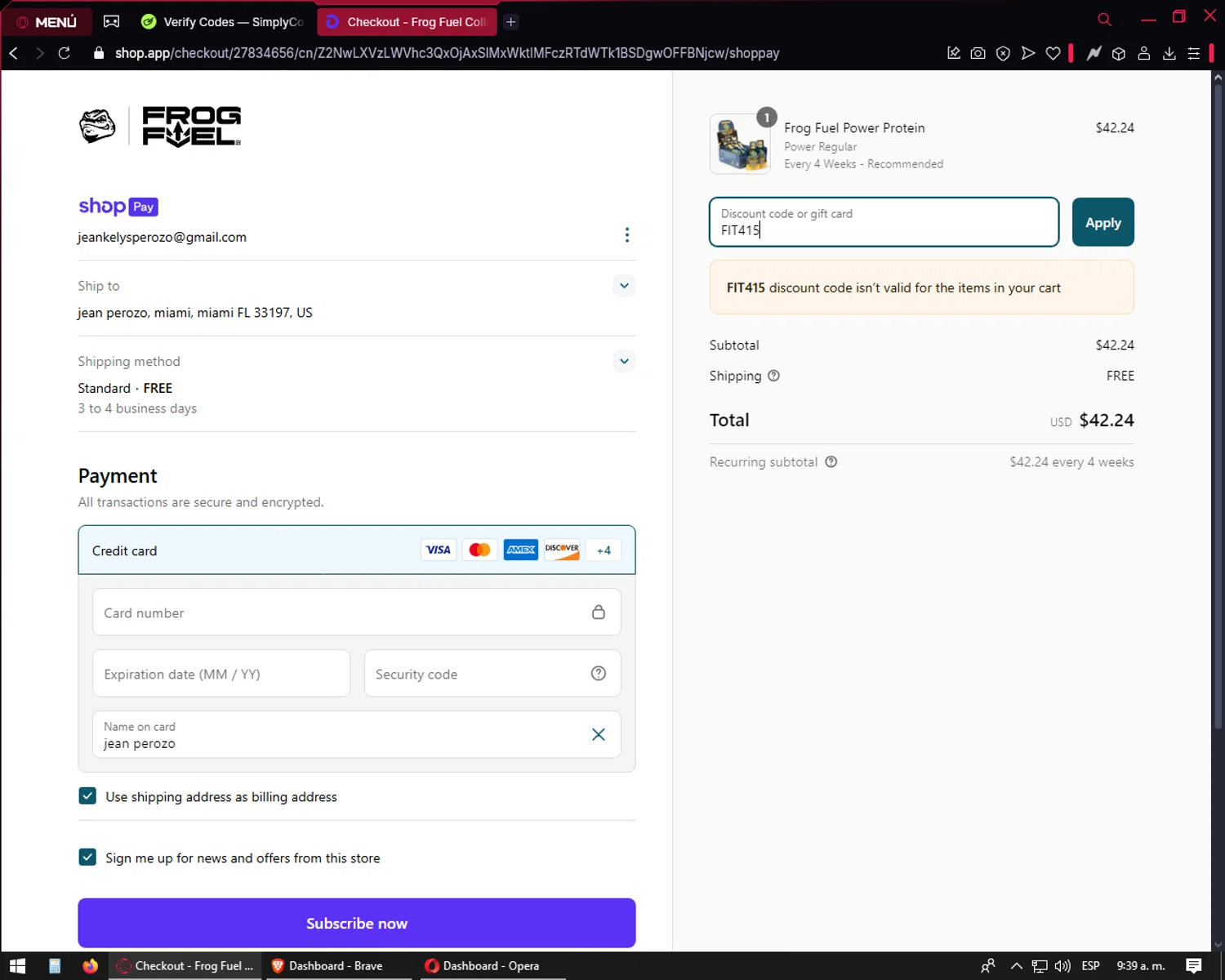Click the Security code field
The image size is (1225, 980).
tap(492, 674)
